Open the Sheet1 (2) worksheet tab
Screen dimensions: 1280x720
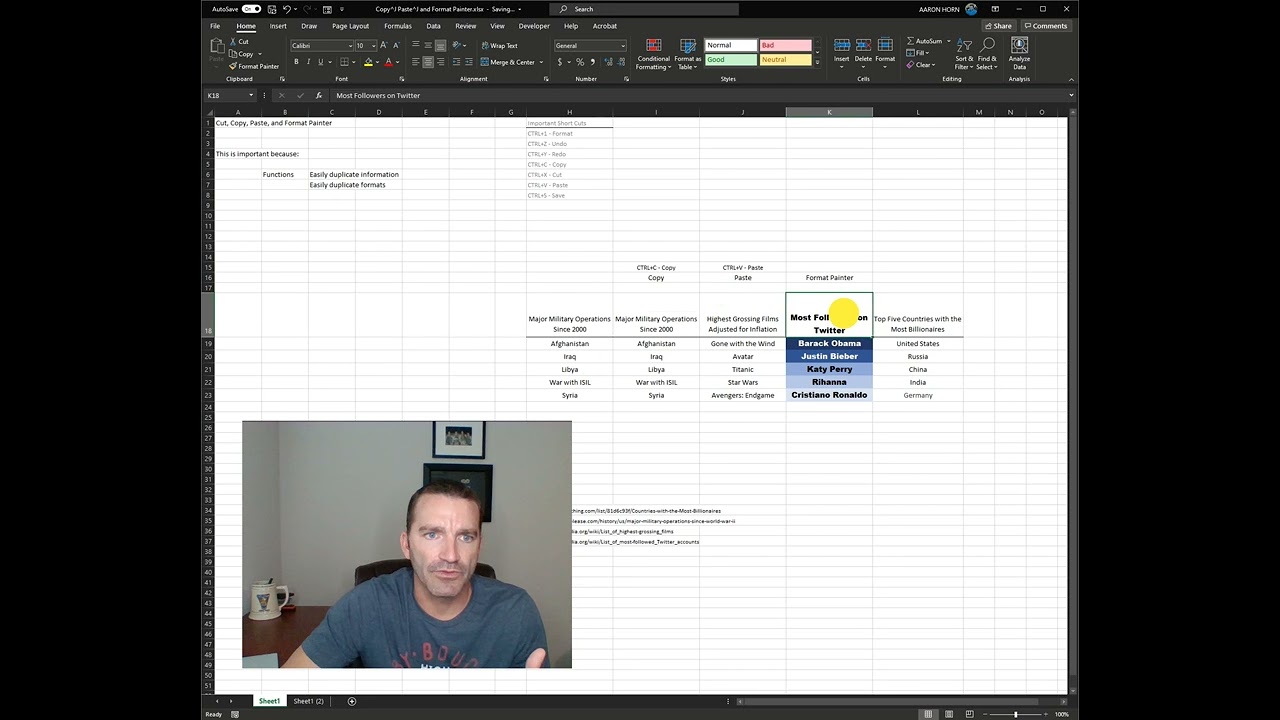point(308,701)
